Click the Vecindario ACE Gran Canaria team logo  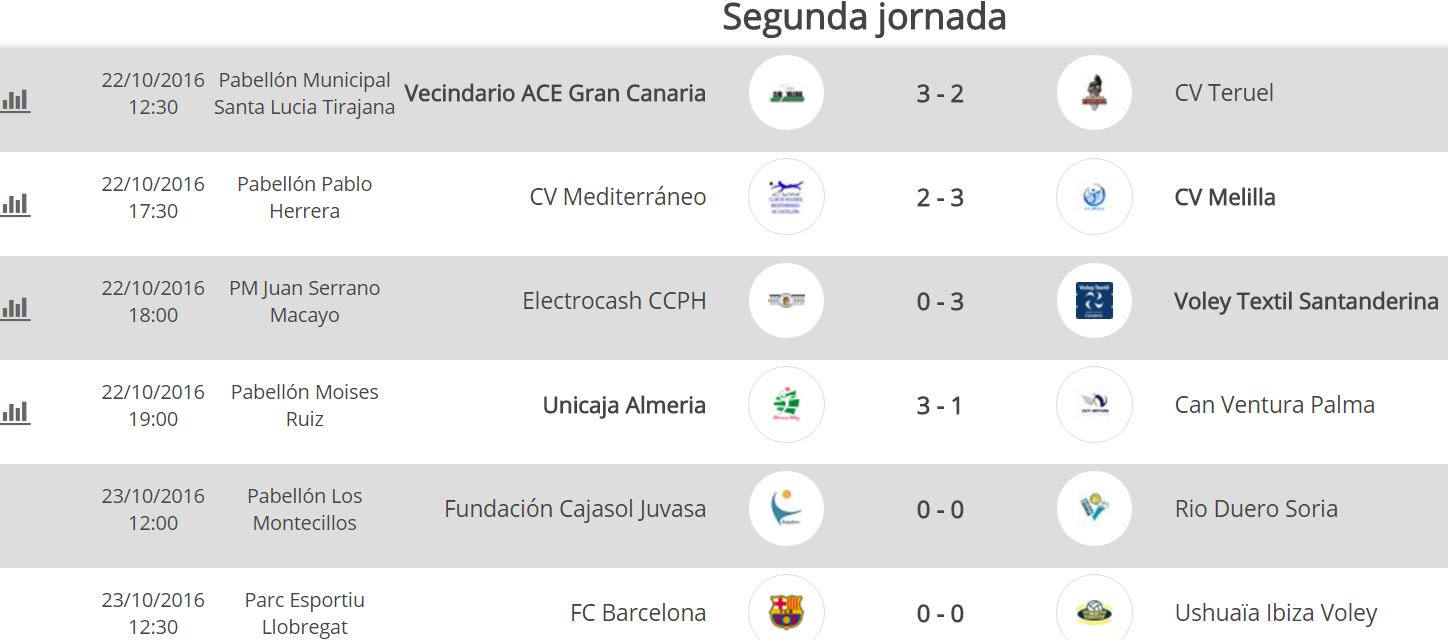786,93
